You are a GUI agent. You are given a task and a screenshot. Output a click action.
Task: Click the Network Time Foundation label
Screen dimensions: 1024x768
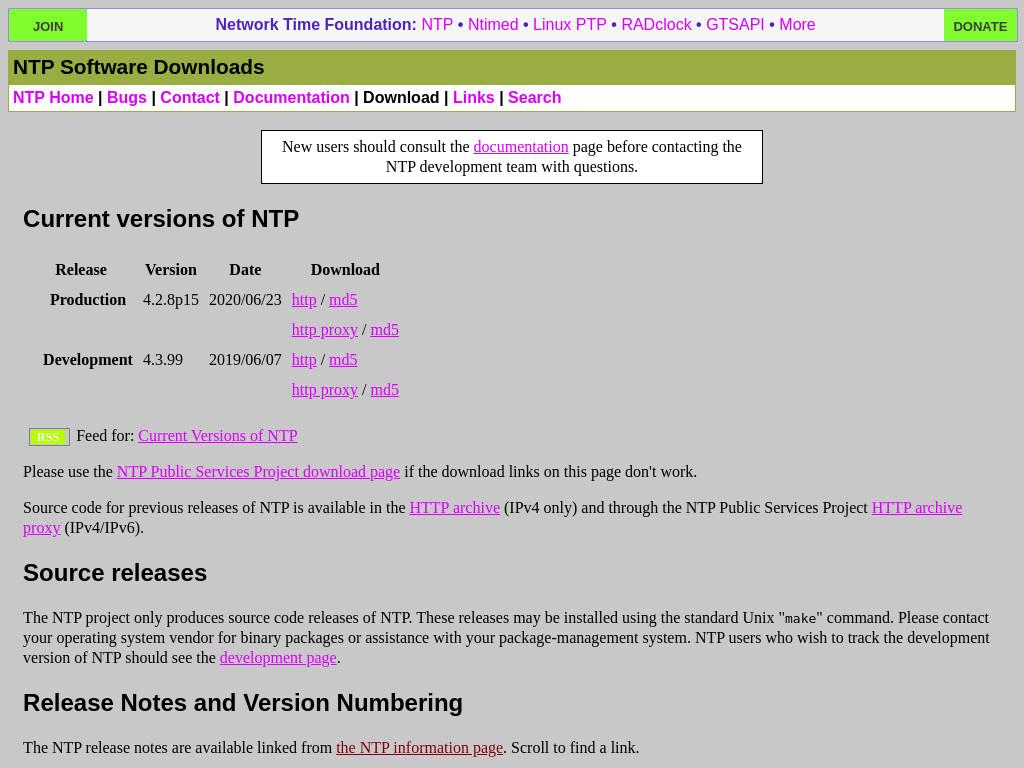click(x=316, y=25)
